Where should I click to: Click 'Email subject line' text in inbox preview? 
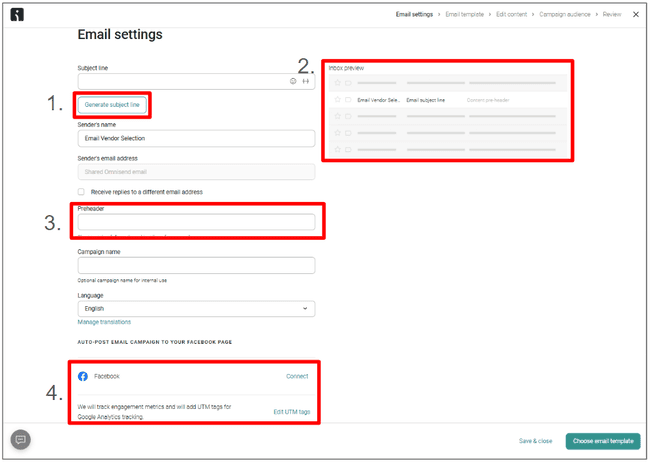point(426,100)
